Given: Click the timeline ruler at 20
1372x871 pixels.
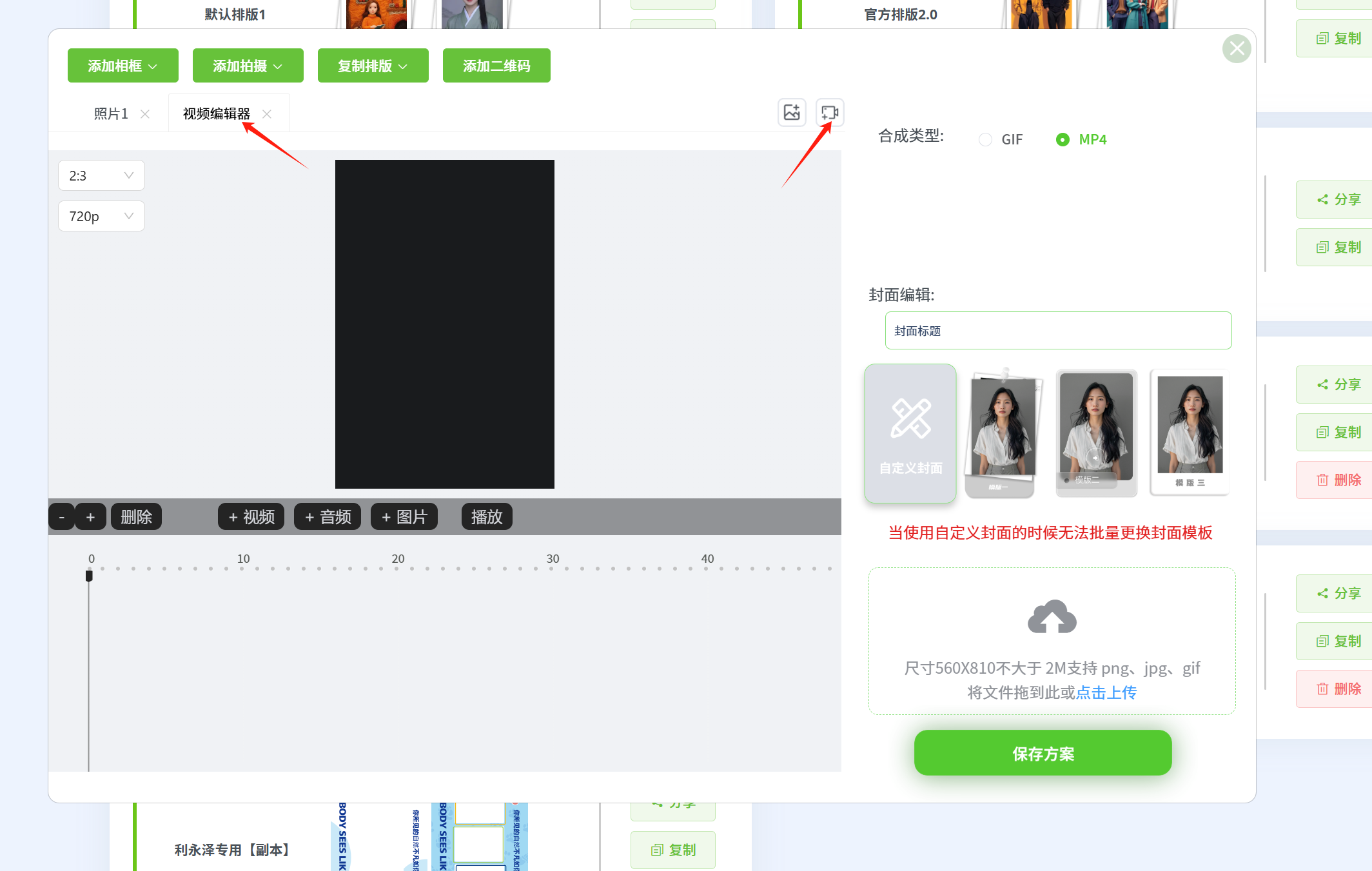Looking at the screenshot, I should (398, 559).
